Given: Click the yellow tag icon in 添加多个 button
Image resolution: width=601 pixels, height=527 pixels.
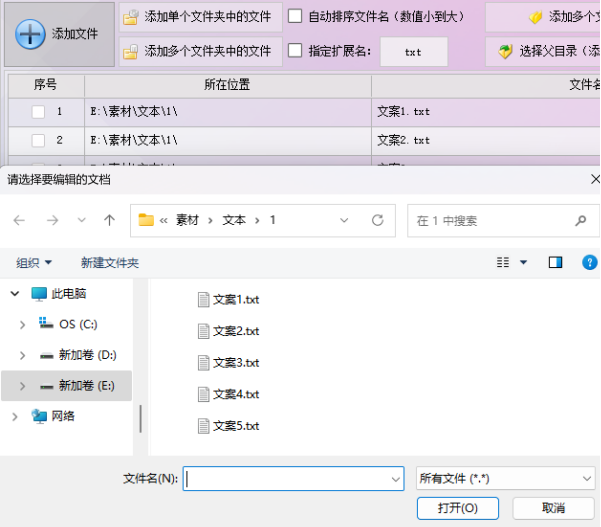Looking at the screenshot, I should pyautogui.click(x=535, y=17).
